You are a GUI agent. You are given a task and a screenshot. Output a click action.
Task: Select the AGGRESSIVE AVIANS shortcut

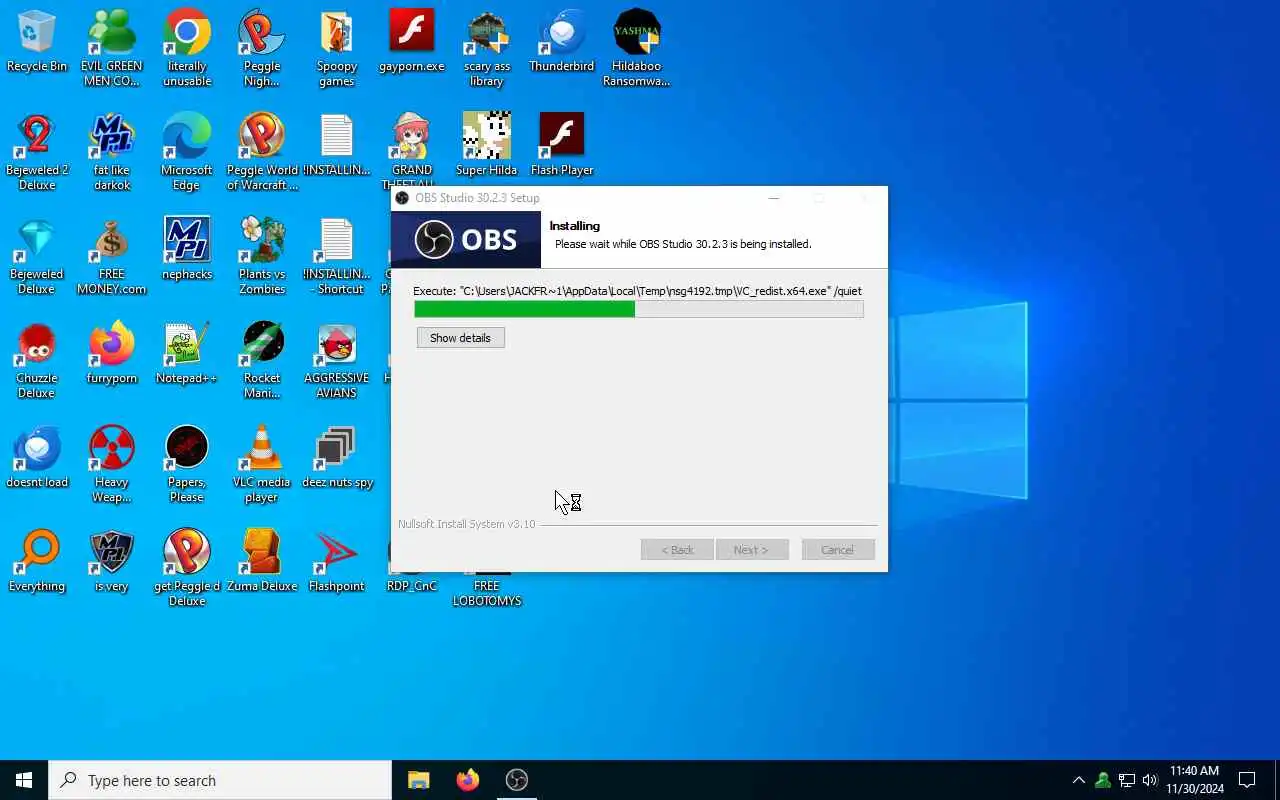tap(337, 361)
